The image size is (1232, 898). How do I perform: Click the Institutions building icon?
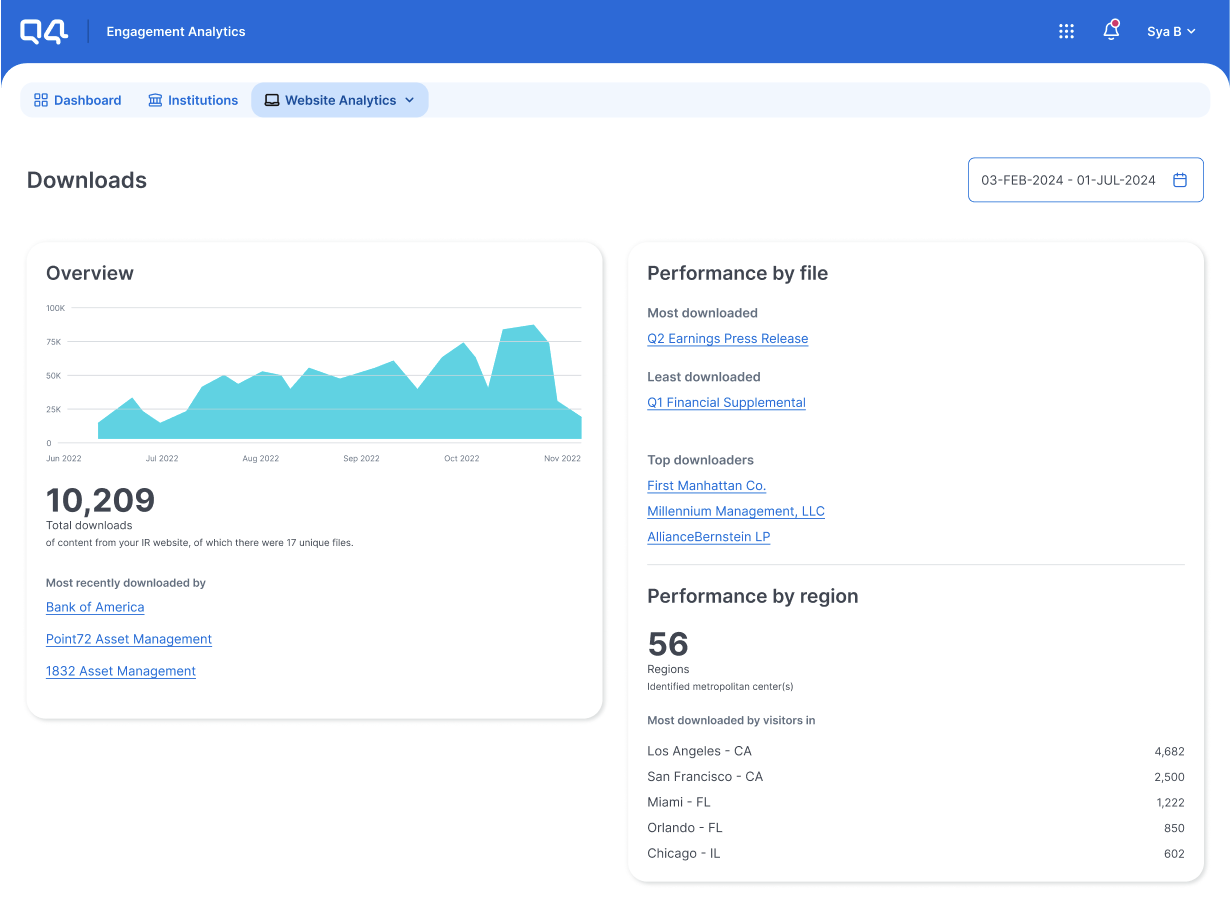[x=155, y=100]
